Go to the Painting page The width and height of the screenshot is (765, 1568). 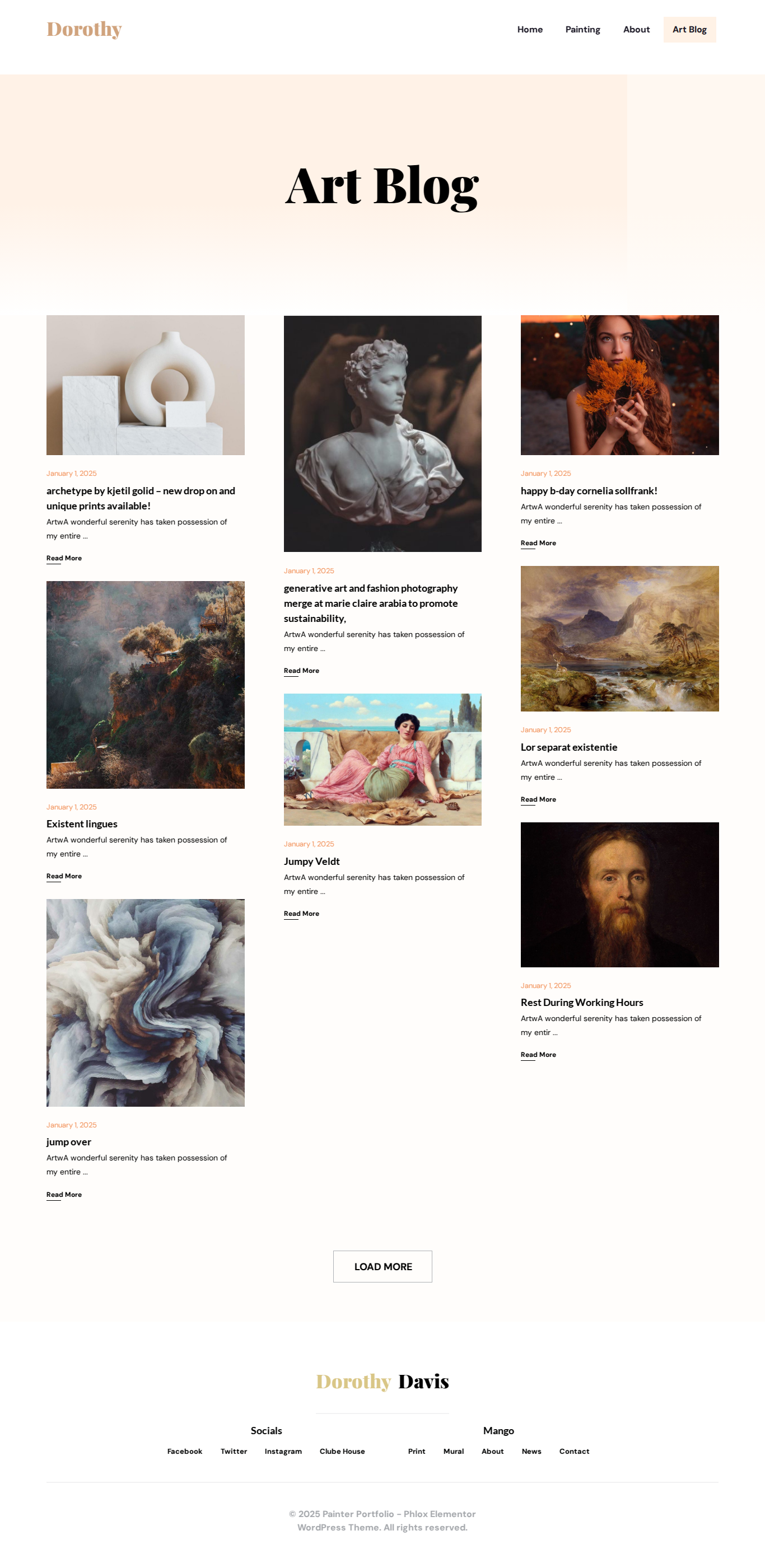(x=582, y=29)
